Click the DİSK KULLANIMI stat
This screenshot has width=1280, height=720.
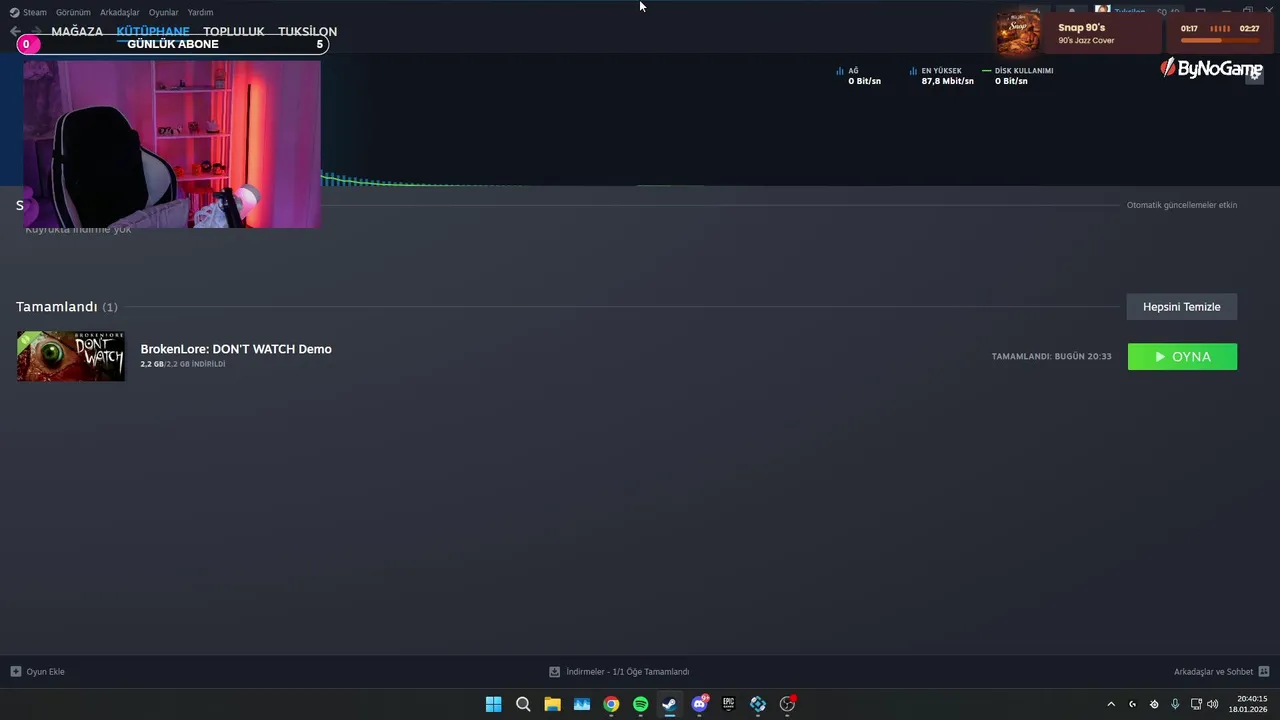(x=1018, y=76)
